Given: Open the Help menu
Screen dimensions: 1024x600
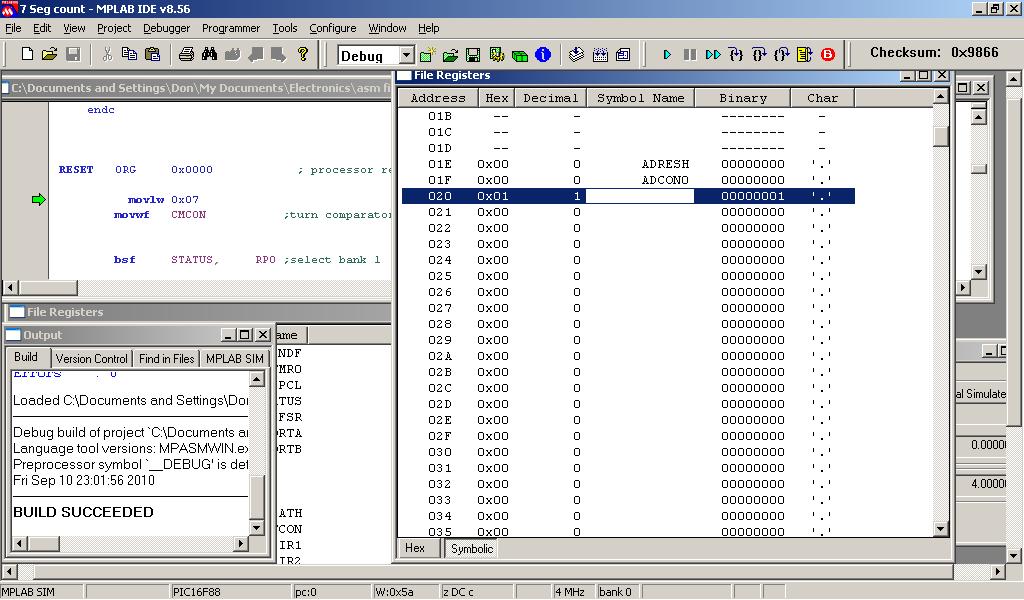Looking at the screenshot, I should (x=428, y=28).
